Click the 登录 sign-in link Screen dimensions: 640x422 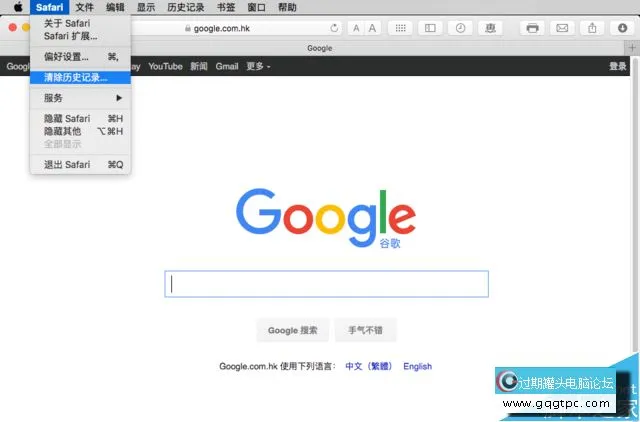pos(618,66)
